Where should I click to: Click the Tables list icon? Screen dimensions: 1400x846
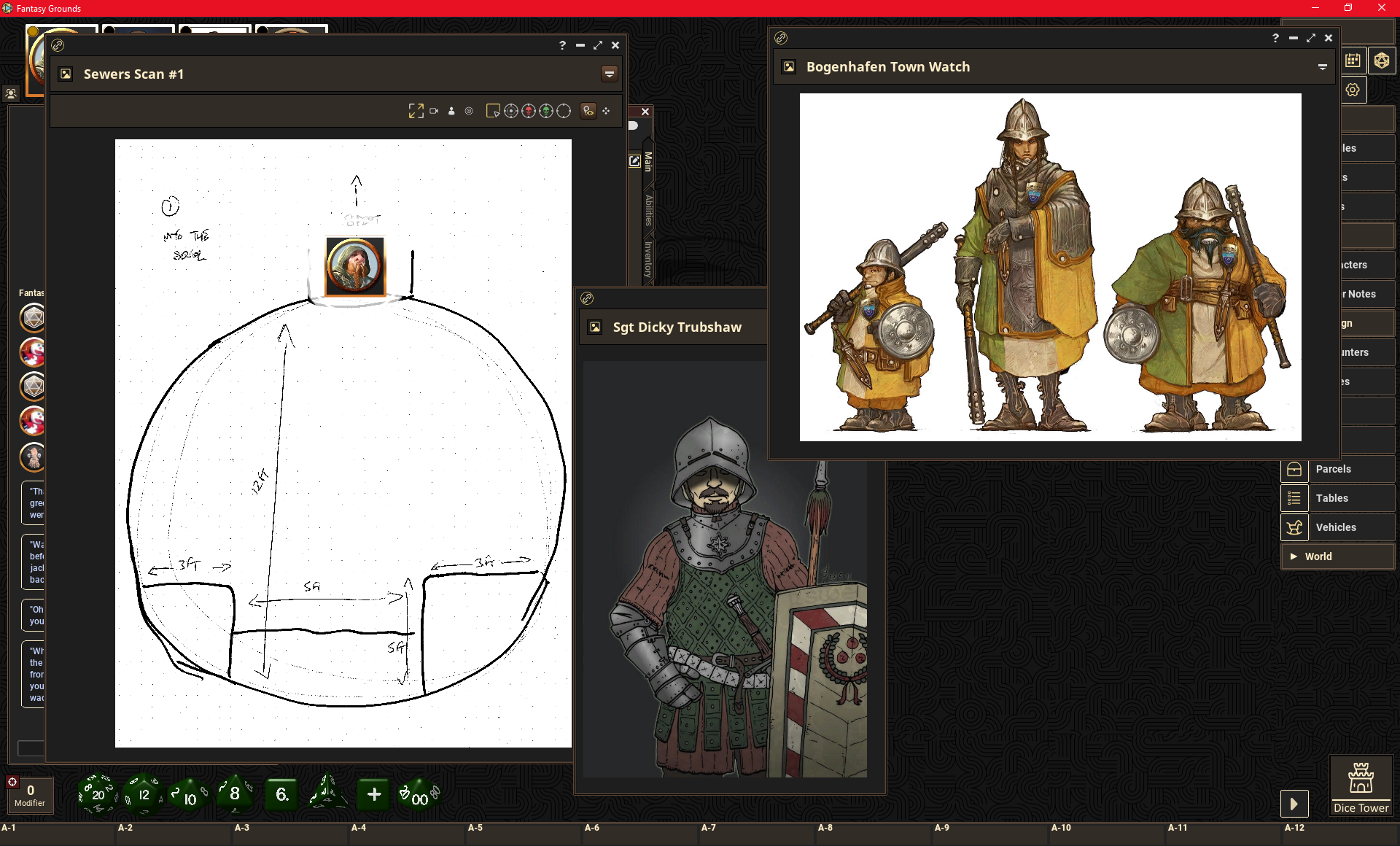(x=1294, y=498)
